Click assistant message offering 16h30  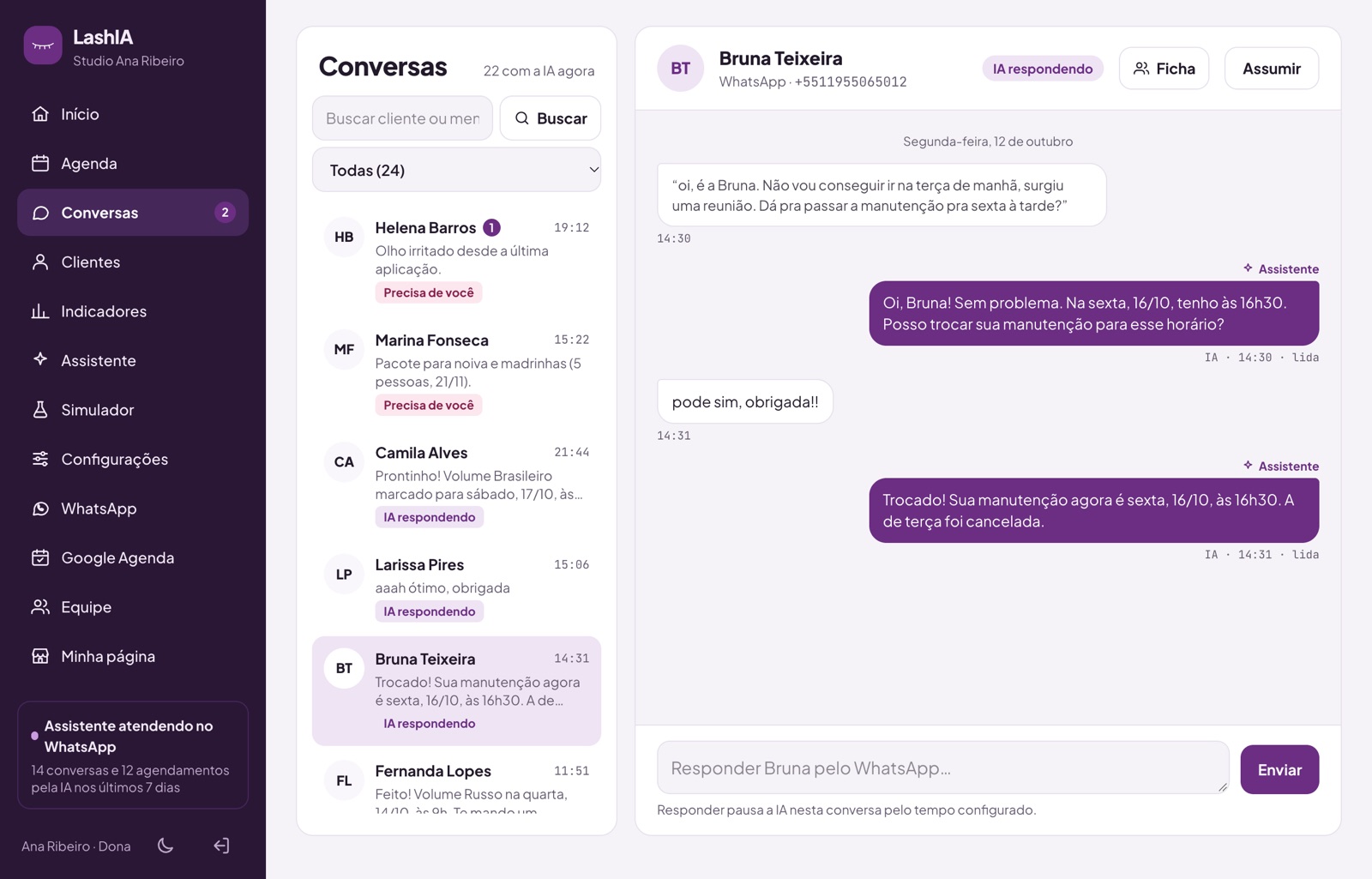(1094, 313)
